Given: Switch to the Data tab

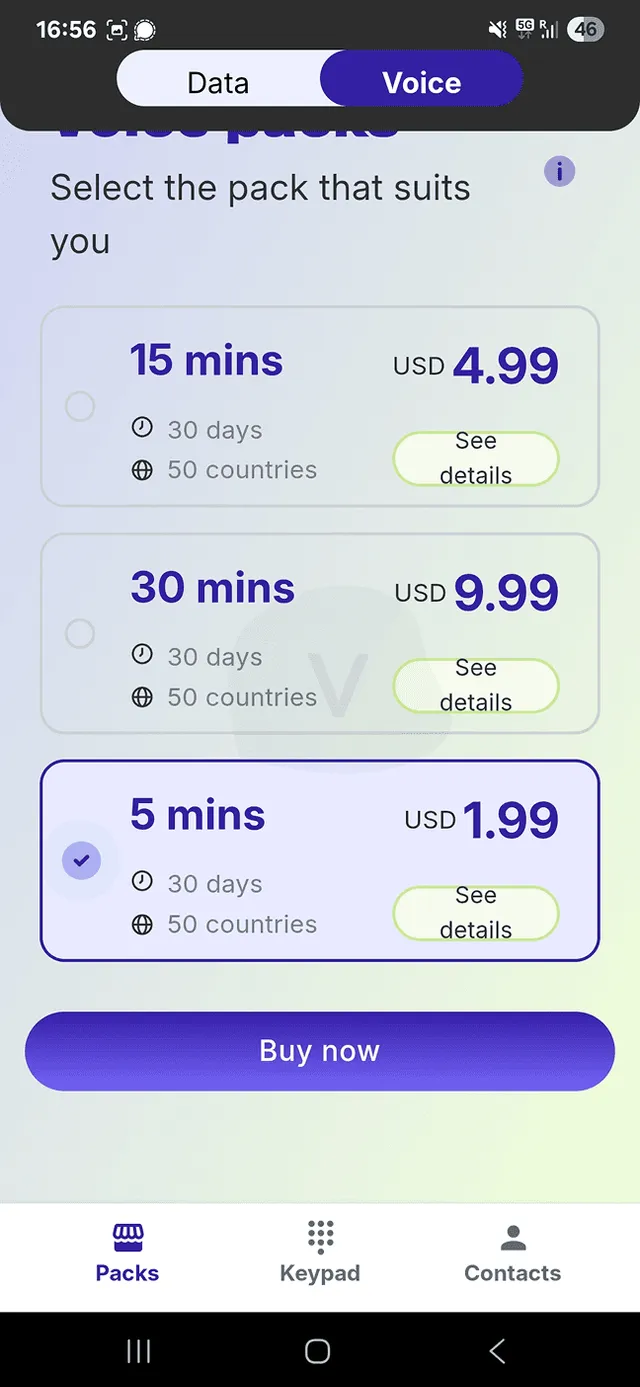Looking at the screenshot, I should [218, 82].
